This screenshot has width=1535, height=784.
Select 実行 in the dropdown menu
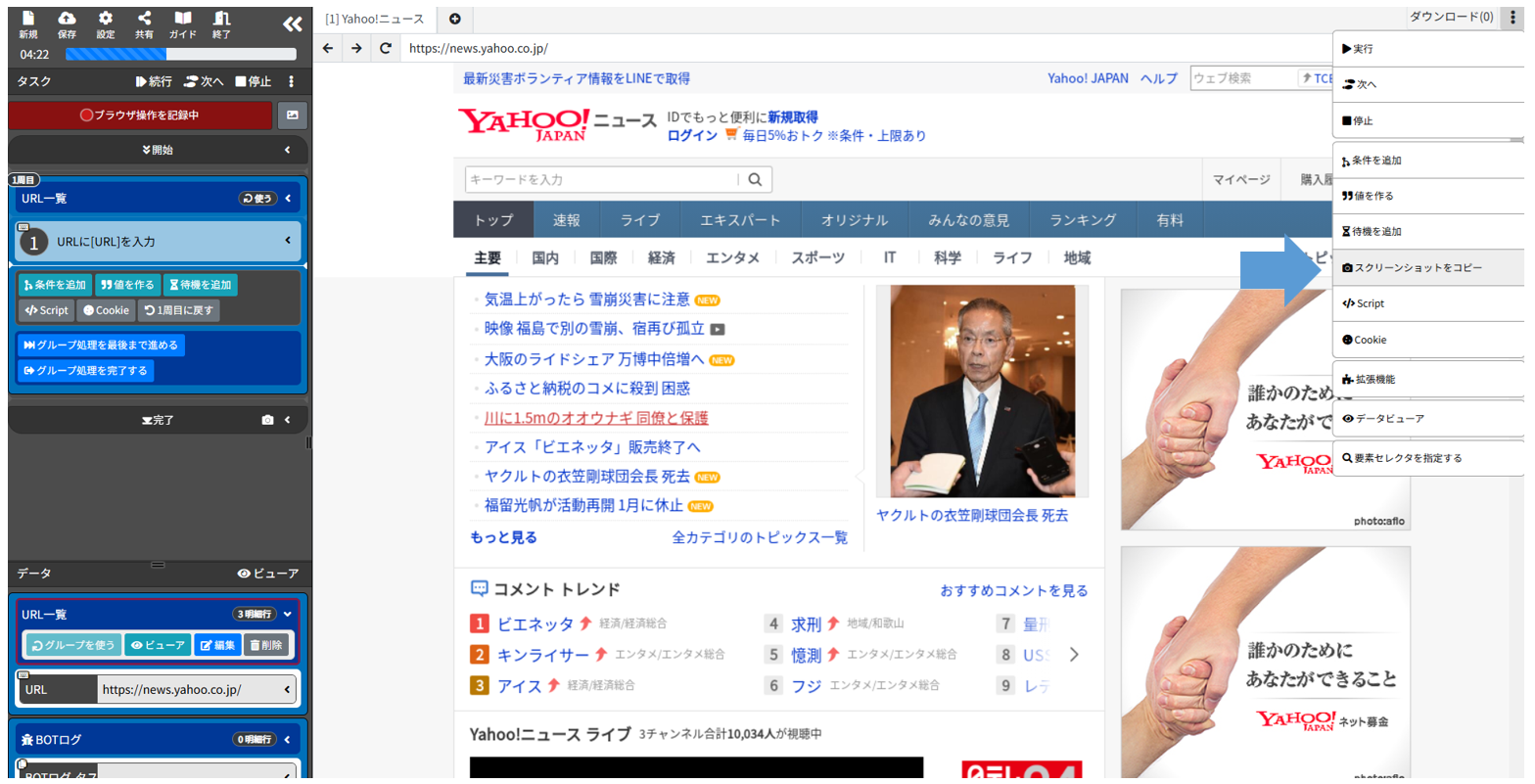point(1428,49)
